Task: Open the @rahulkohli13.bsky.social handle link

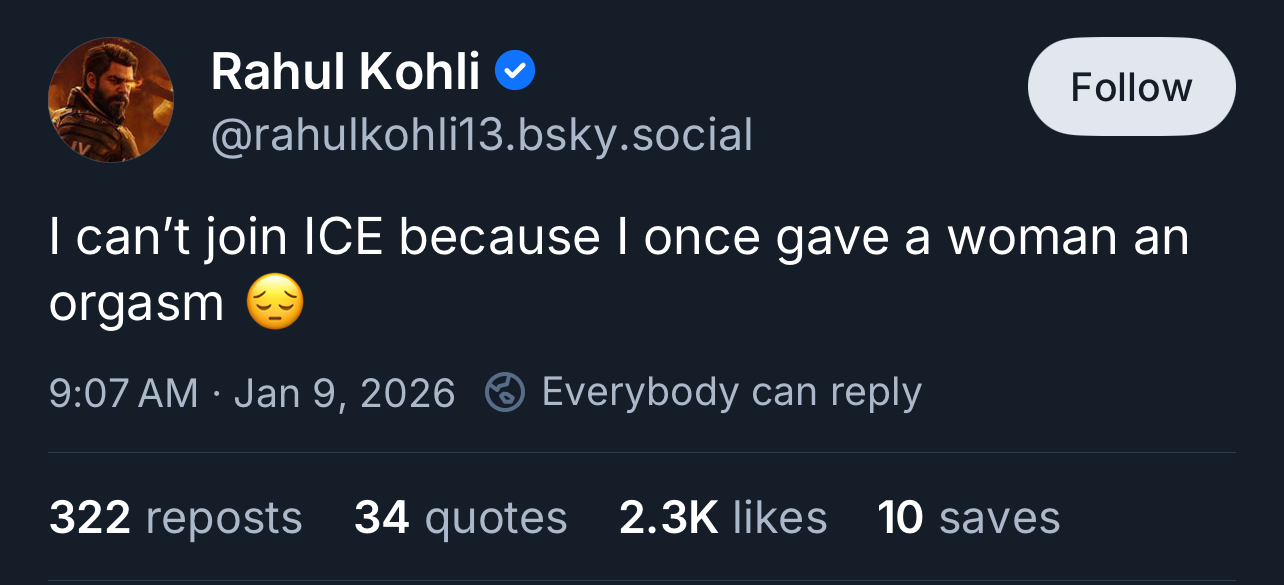Action: 481,134
